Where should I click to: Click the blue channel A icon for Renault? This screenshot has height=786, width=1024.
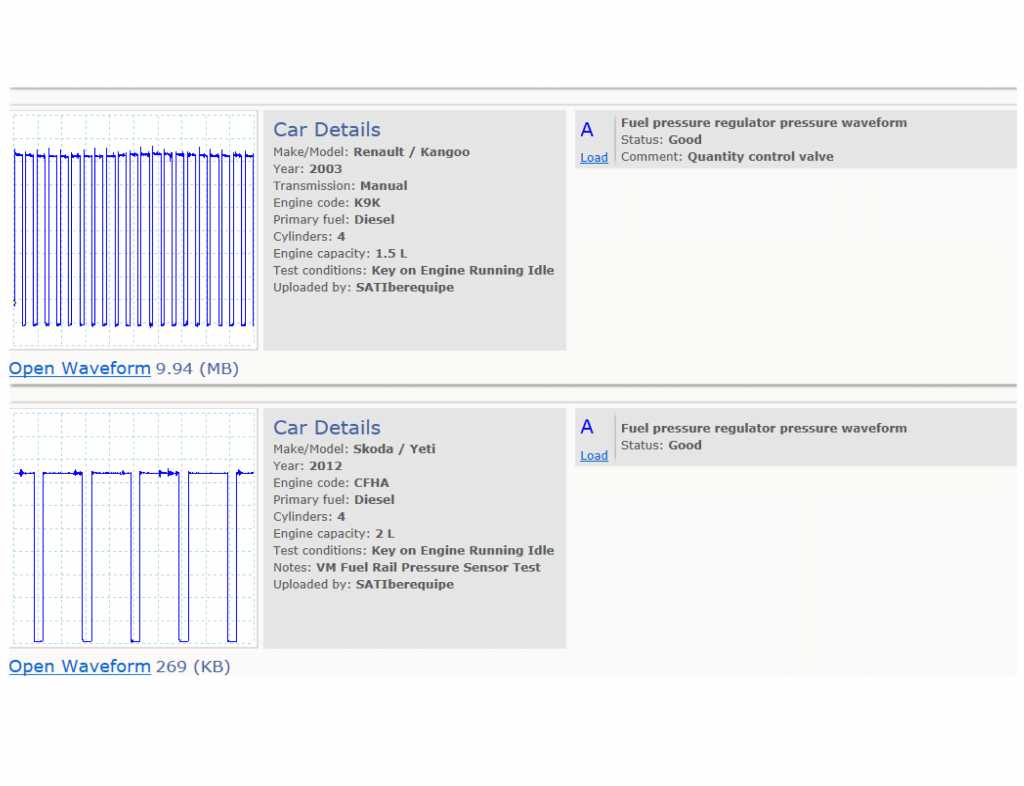coord(587,130)
